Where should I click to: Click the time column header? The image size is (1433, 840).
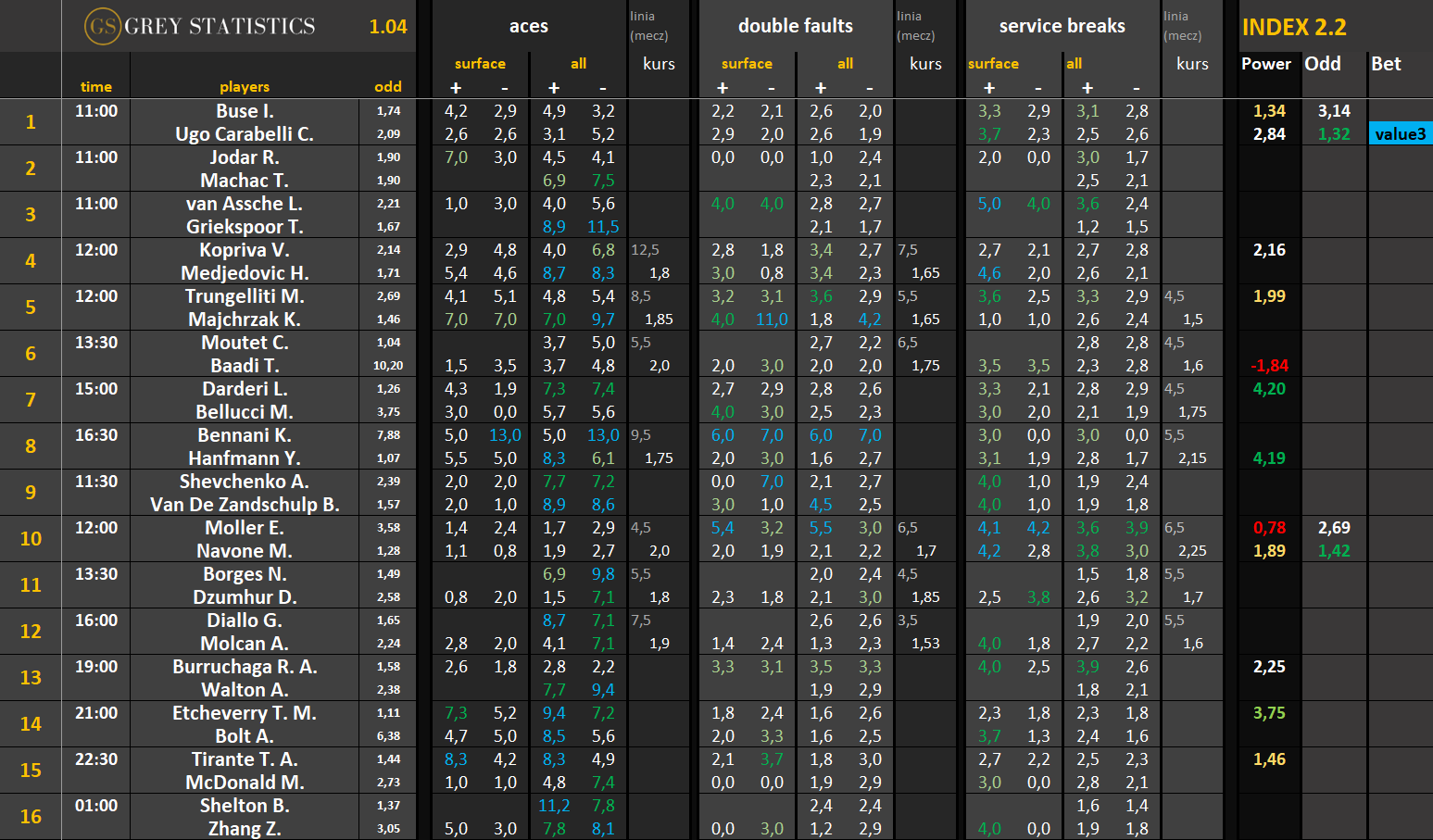(96, 87)
